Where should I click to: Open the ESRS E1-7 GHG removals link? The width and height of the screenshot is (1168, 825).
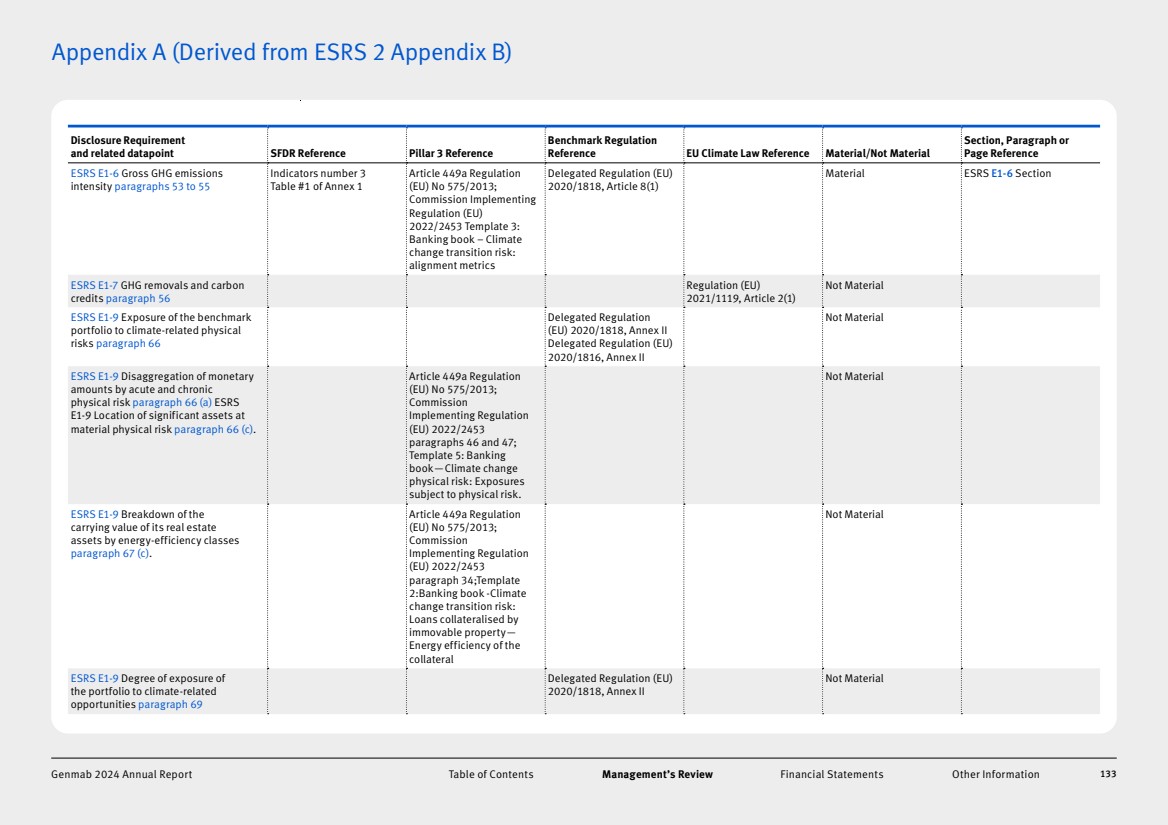[94, 286]
